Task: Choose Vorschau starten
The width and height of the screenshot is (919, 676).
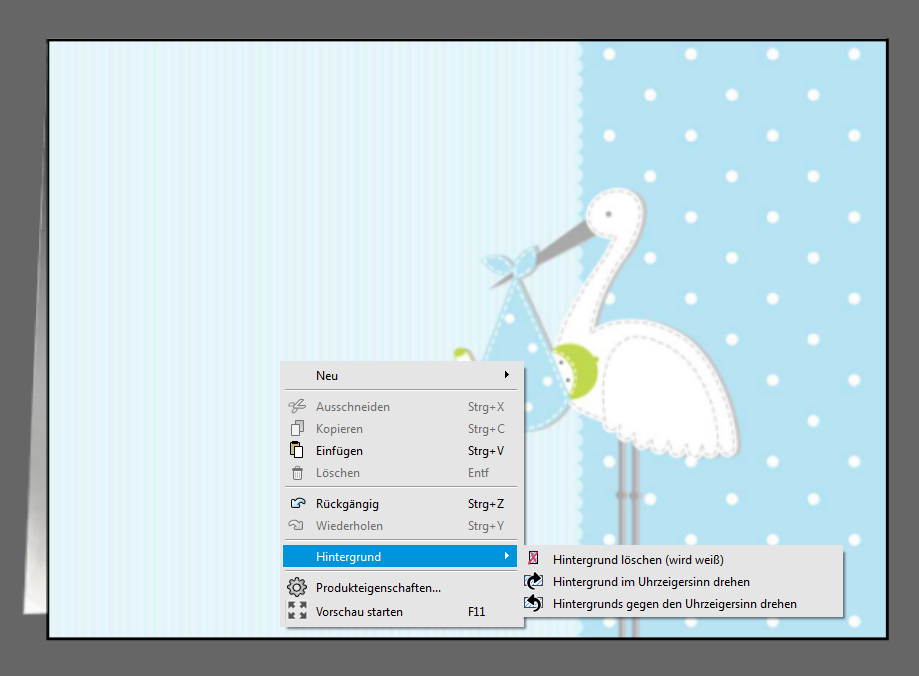Action: [x=400, y=612]
